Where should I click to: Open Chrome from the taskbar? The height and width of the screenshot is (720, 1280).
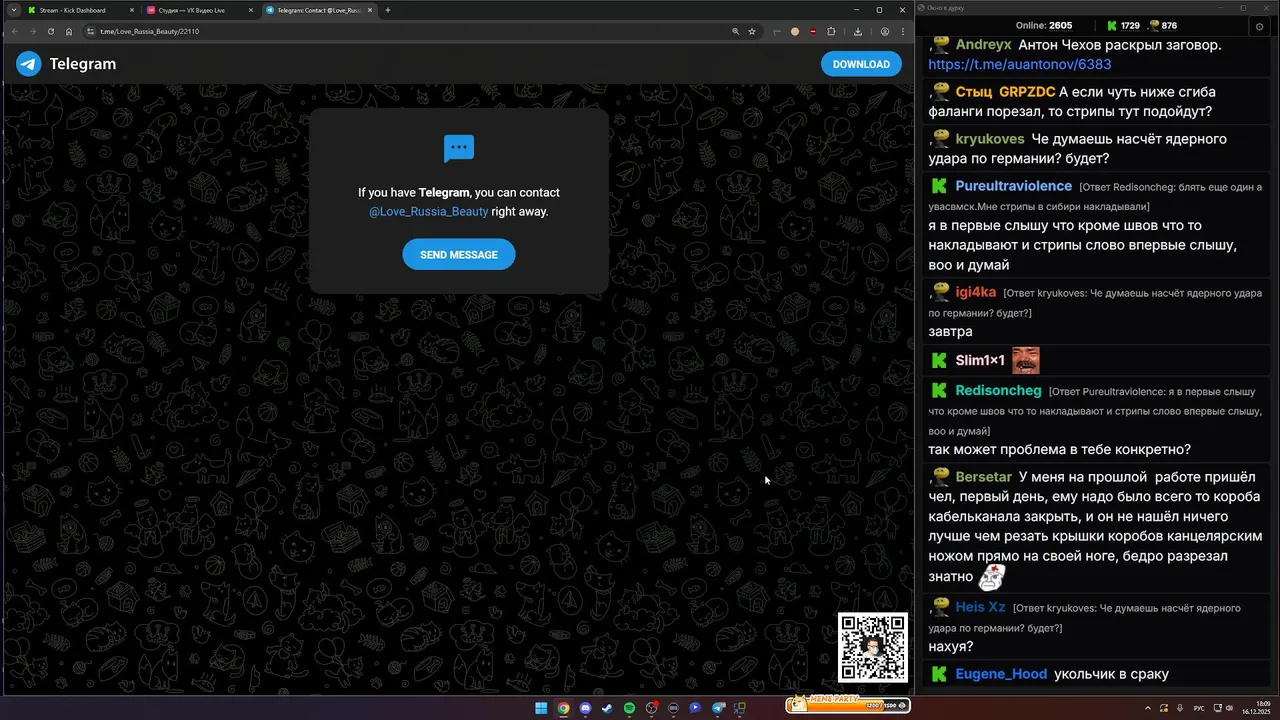click(x=563, y=708)
